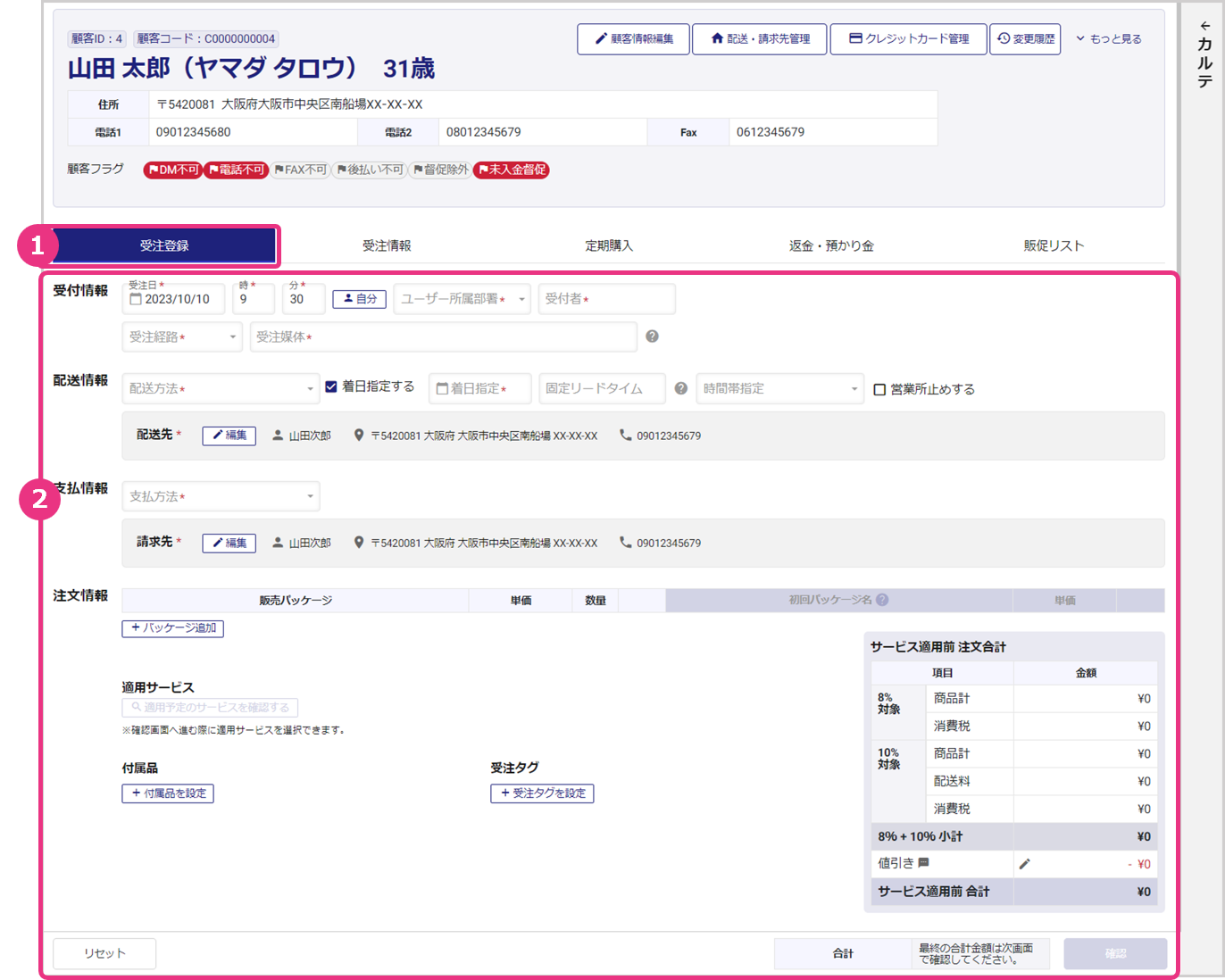Uncheck the 着日指定する checkbox
Viewport: 1225px width, 980px height.
point(331,386)
